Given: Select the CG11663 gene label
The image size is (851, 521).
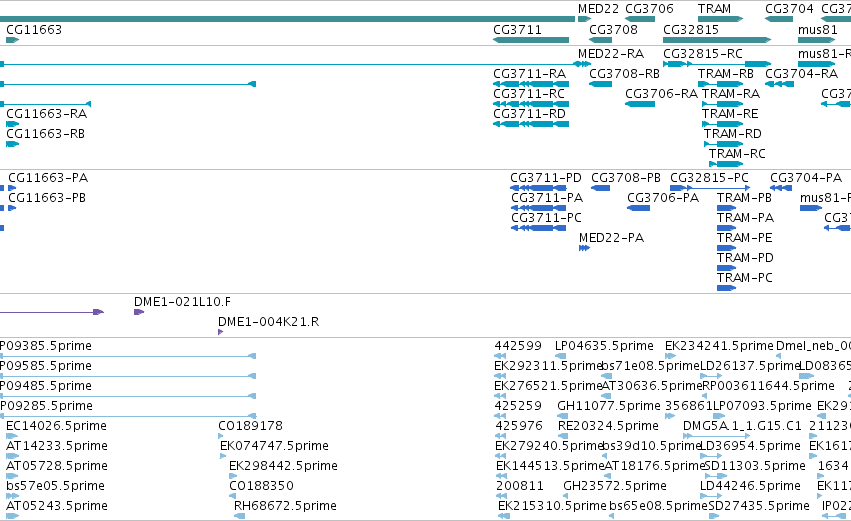Looking at the screenshot, I should coord(34,30).
